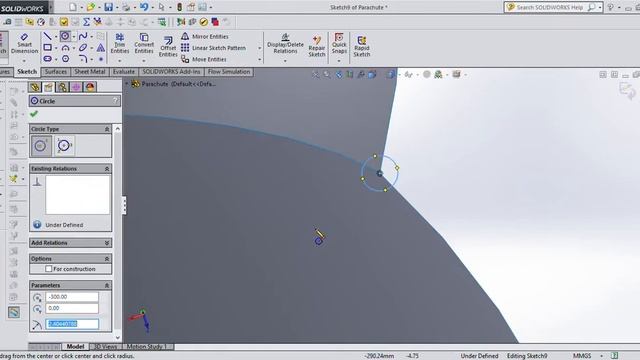
Task: Open Trim Entities dropdown arrow
Action: (x=120, y=61)
